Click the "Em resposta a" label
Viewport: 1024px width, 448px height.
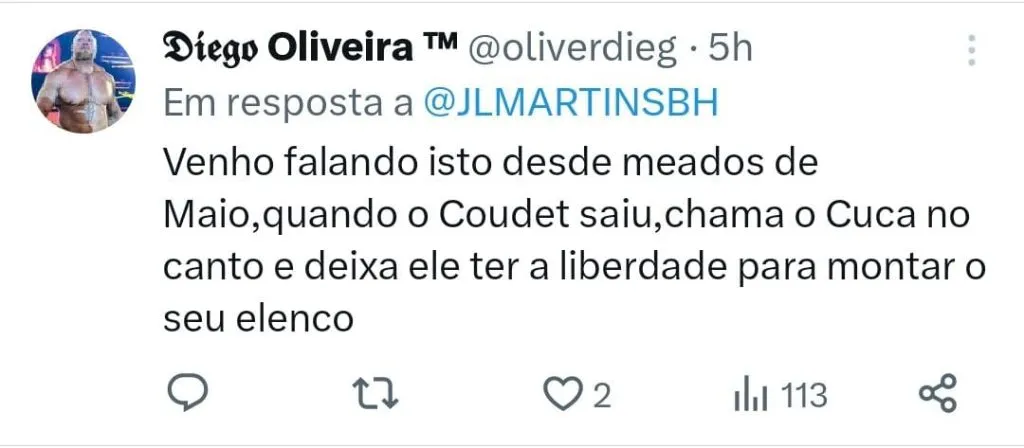[x=288, y=103]
